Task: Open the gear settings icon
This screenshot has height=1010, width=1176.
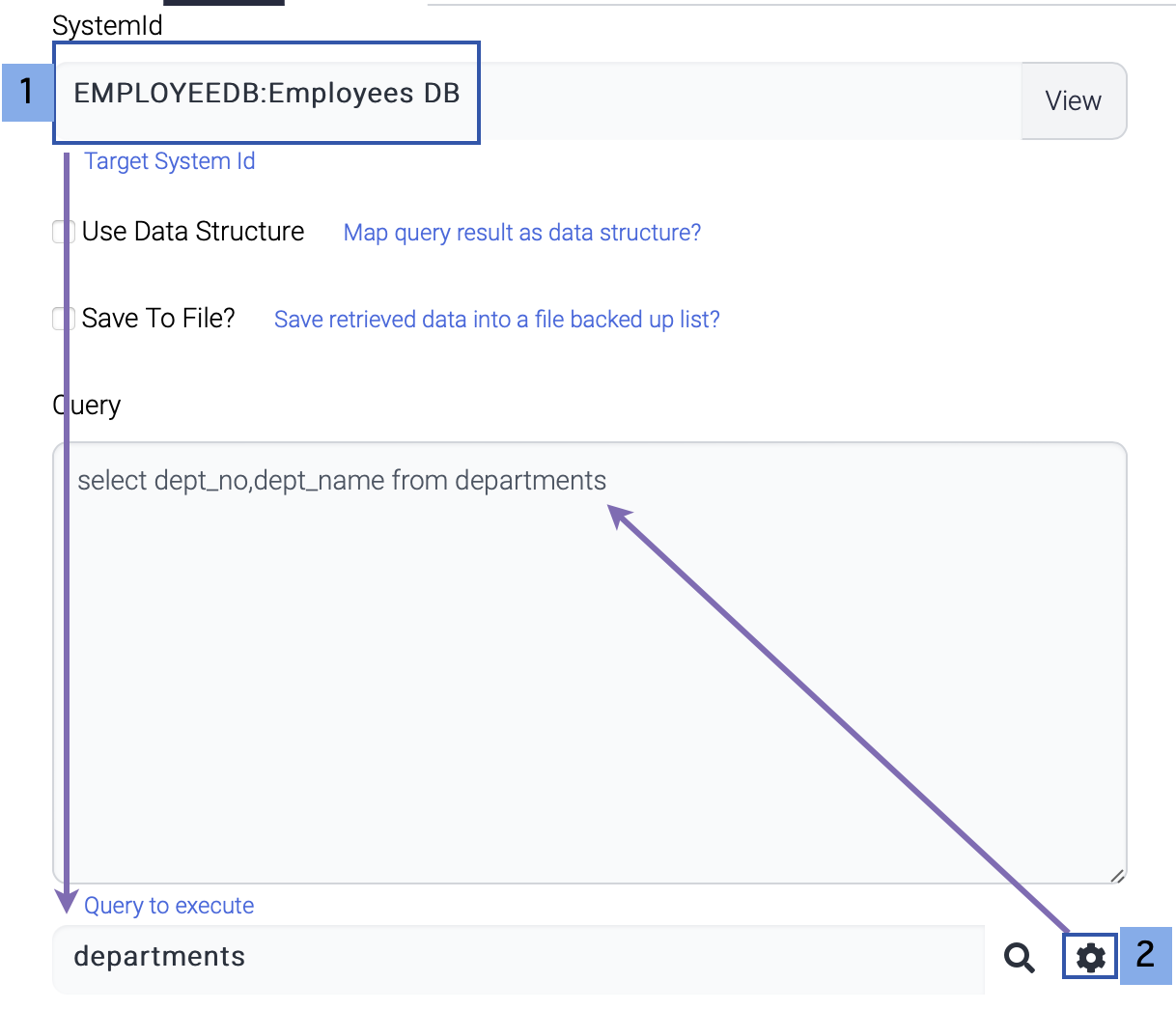Action: 1090,957
